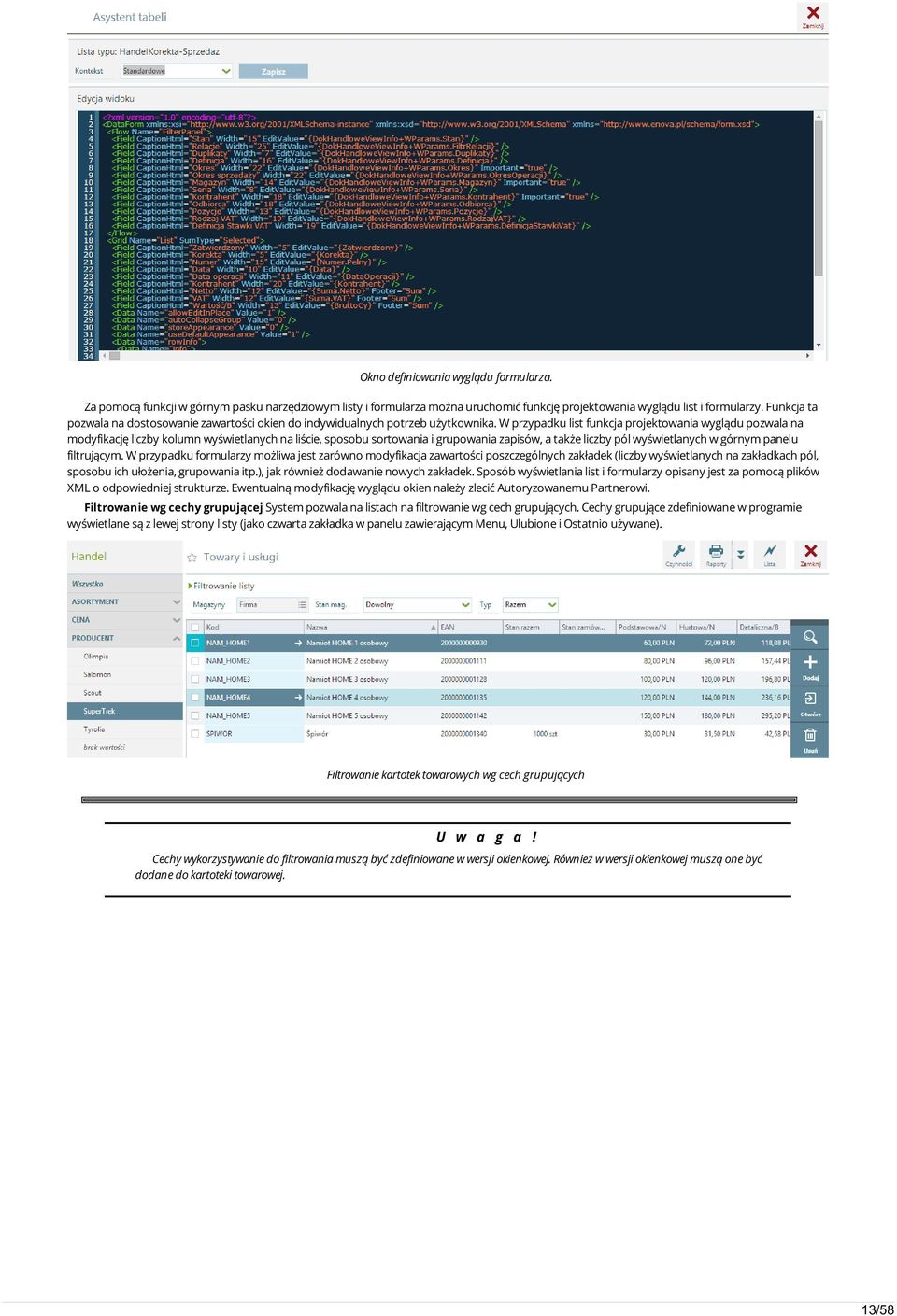Click the search magnifier icon

[810, 636]
